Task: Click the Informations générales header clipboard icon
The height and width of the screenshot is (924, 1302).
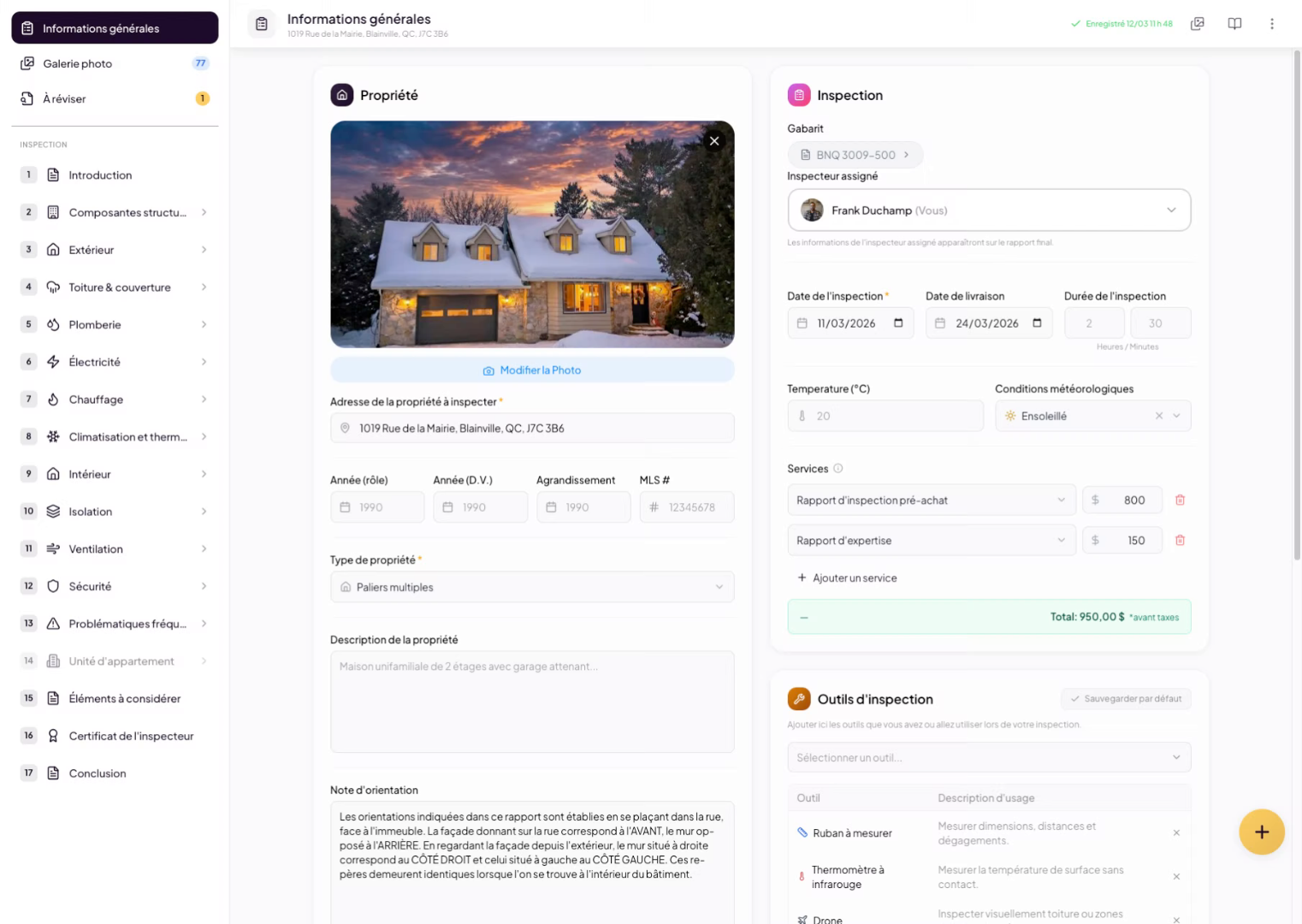Action: 262,24
